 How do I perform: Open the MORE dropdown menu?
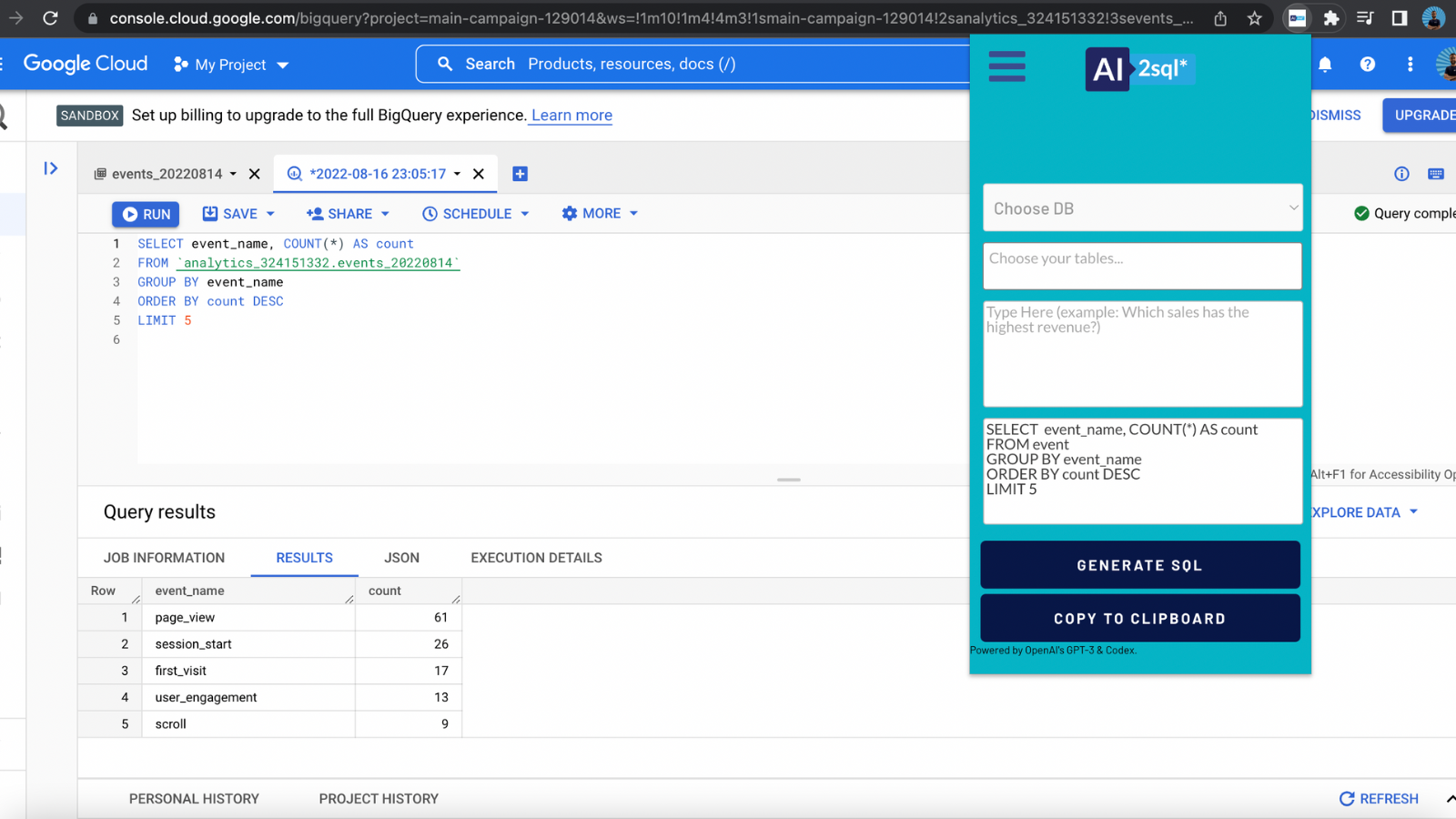(599, 213)
